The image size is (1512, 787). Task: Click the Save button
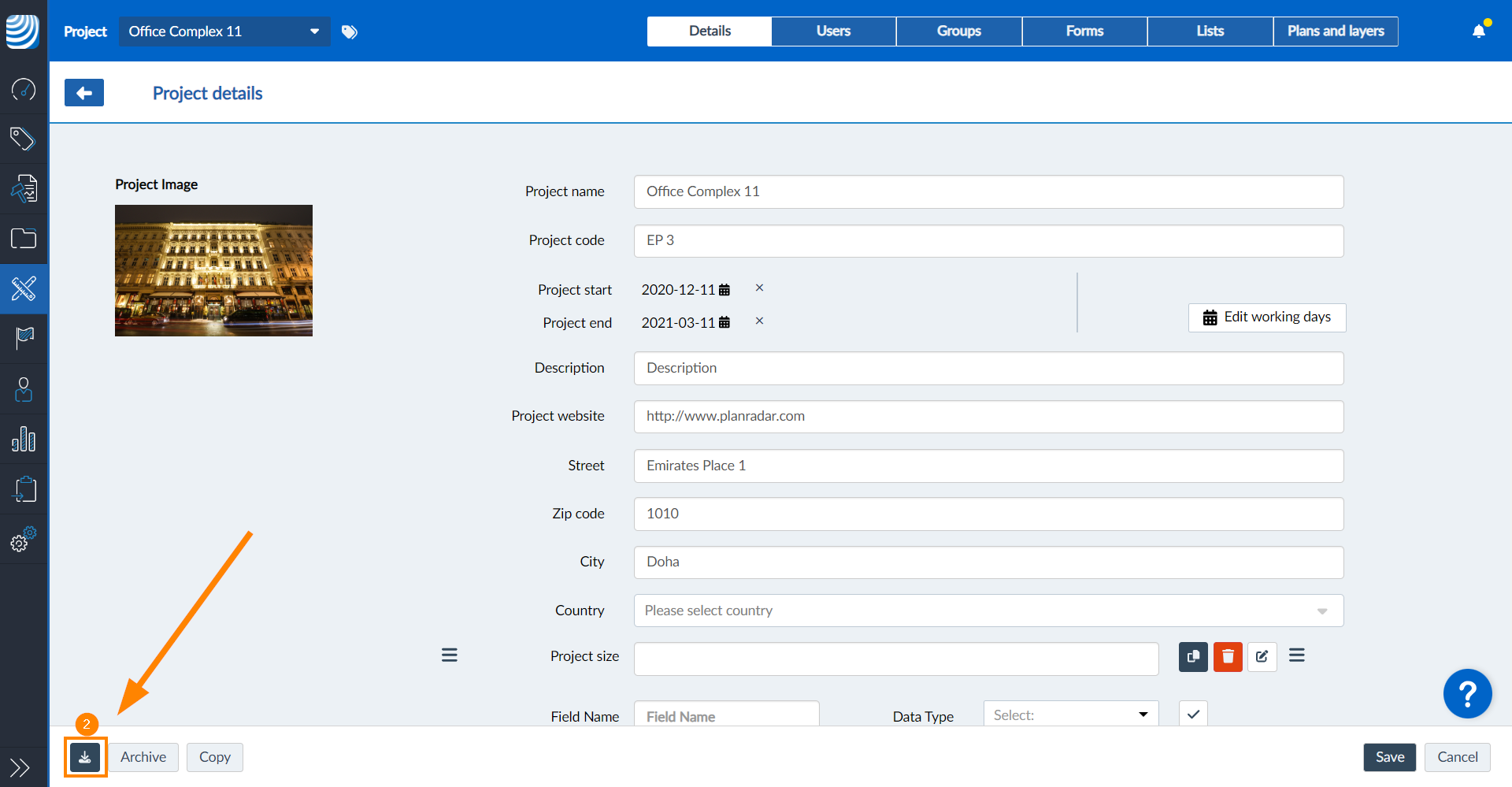pos(1390,757)
